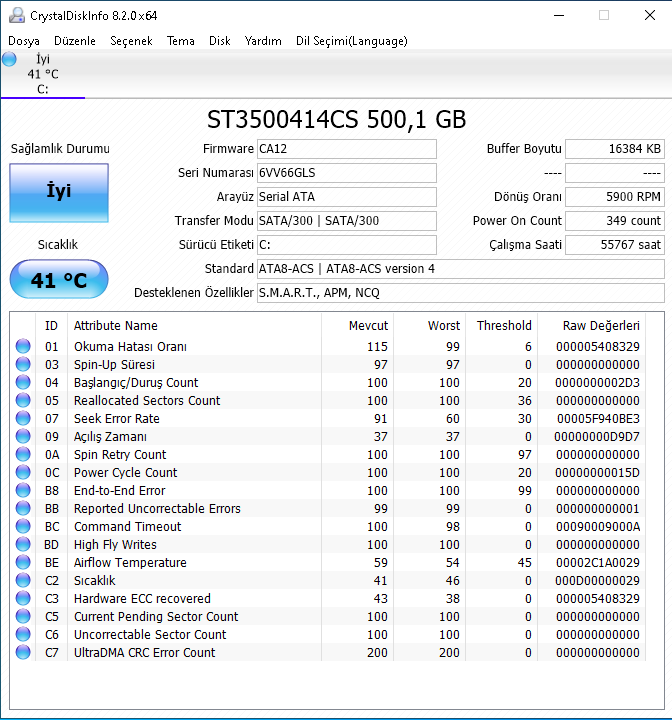The width and height of the screenshot is (672, 720).
Task: Click the status orb for End-to-End Error
Action: coord(23,490)
